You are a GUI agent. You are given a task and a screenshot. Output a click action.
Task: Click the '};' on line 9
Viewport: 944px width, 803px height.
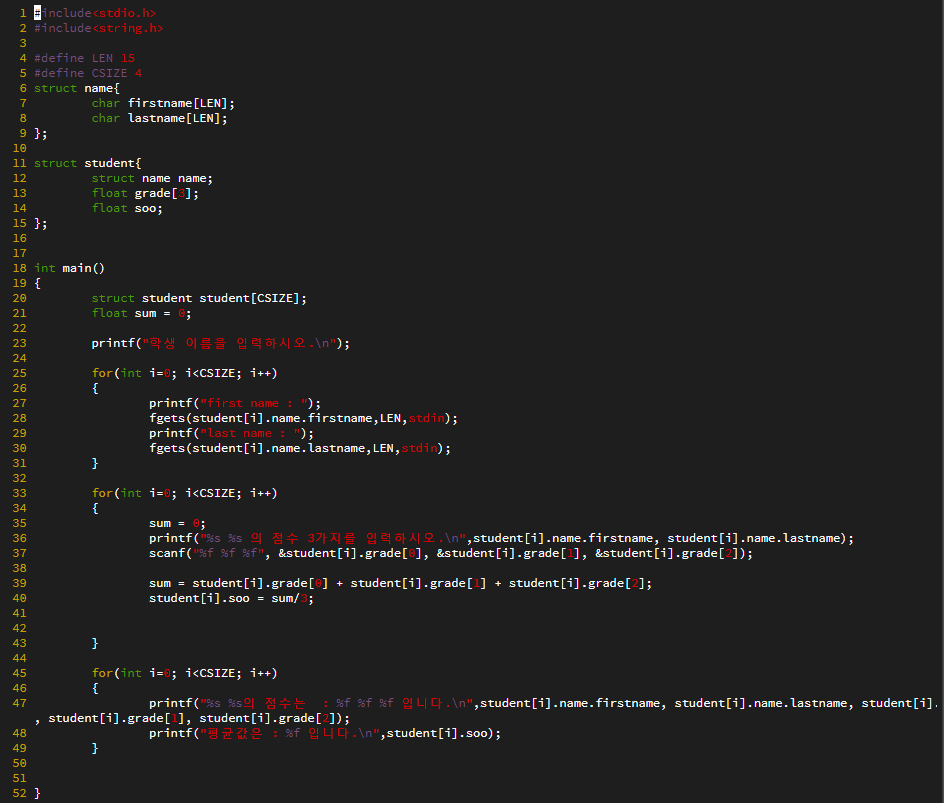pos(41,134)
